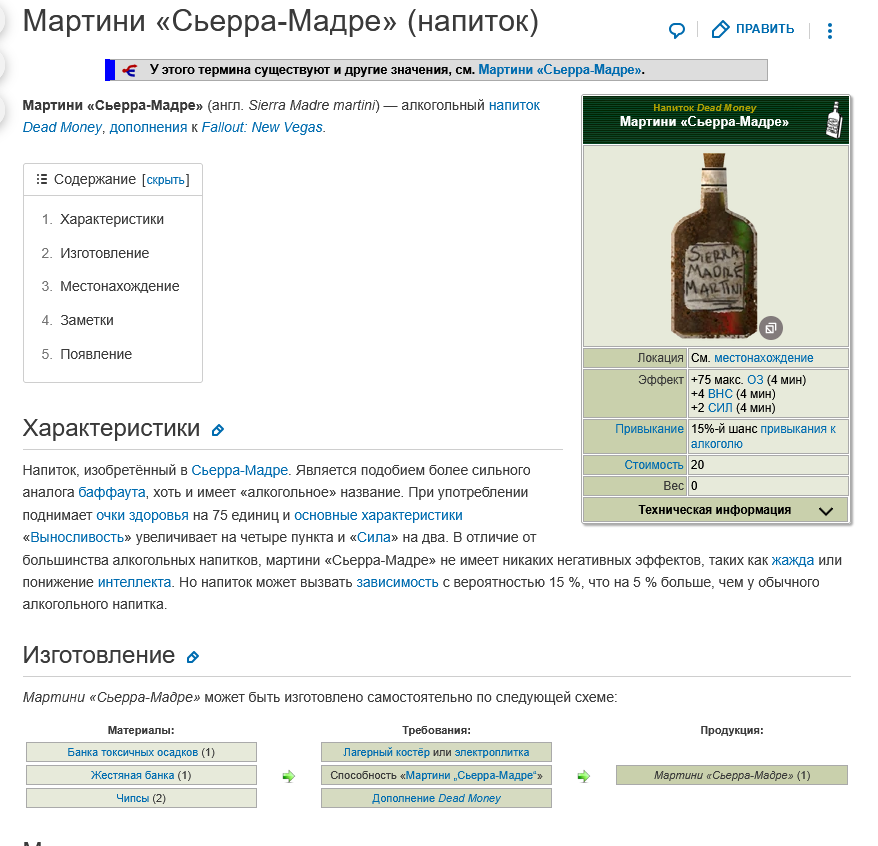Open the зависимость link
The width and height of the screenshot is (878, 846).
pyautogui.click(x=397, y=582)
